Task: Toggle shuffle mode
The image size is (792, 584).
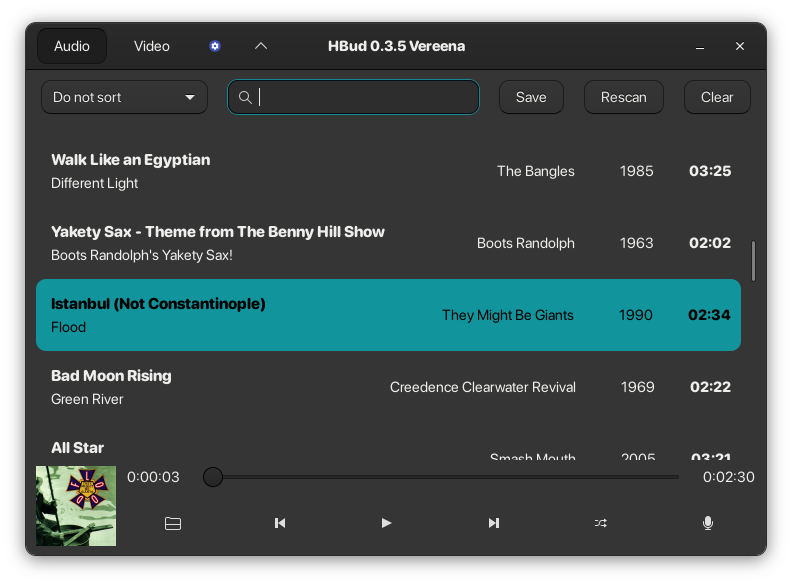Action: pos(601,523)
